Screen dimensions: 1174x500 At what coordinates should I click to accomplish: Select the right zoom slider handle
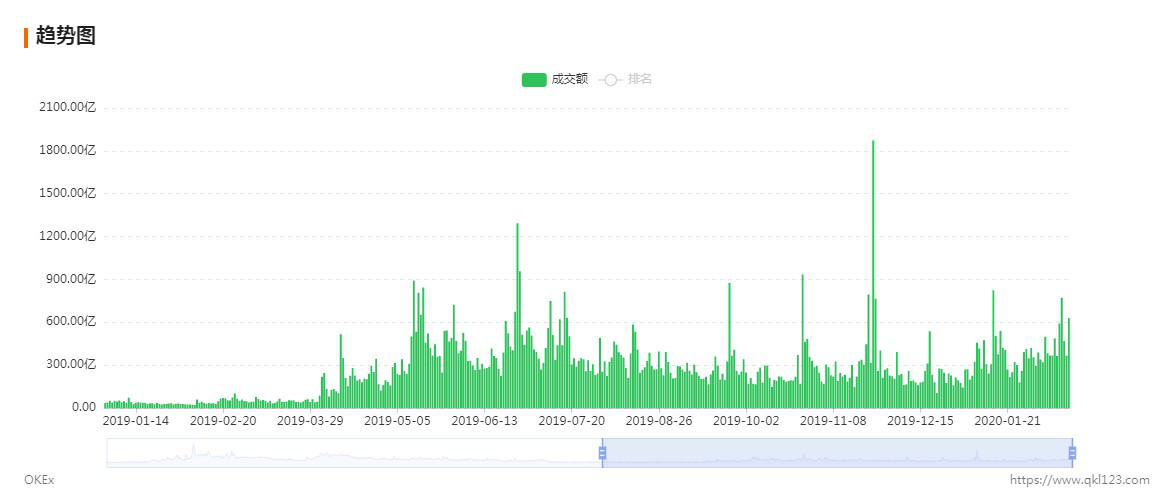[1072, 453]
